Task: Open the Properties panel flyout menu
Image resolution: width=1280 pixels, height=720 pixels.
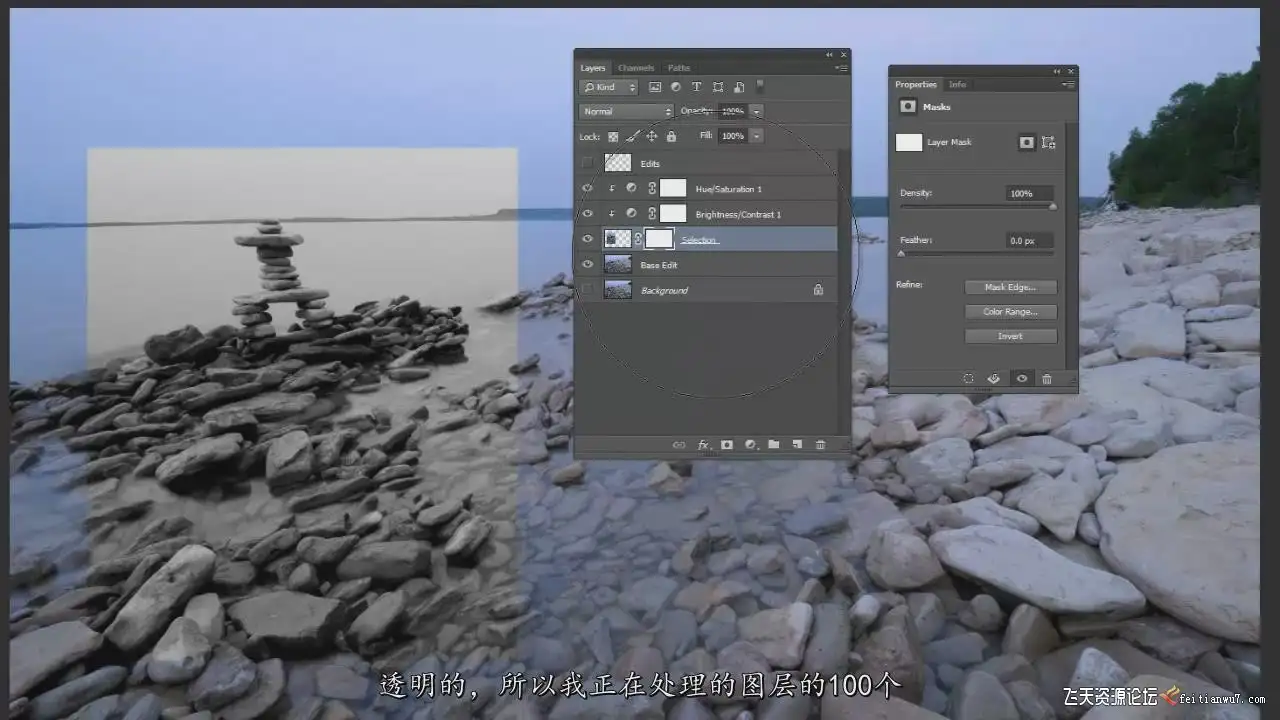Action: coord(1070,85)
